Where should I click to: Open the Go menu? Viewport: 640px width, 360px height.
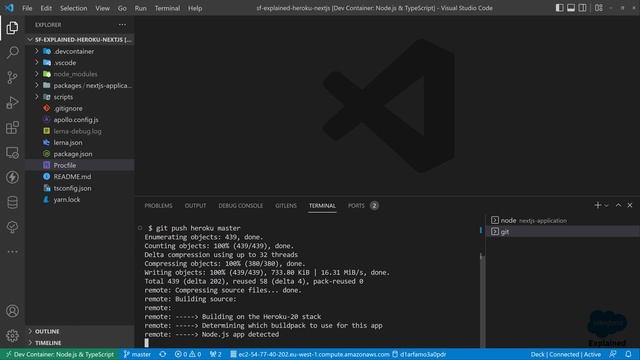click(122, 8)
